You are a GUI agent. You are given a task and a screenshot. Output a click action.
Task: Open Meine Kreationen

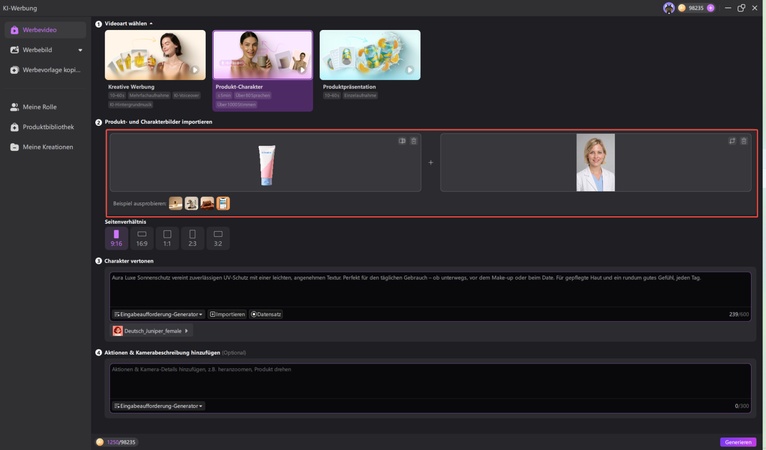(x=45, y=147)
